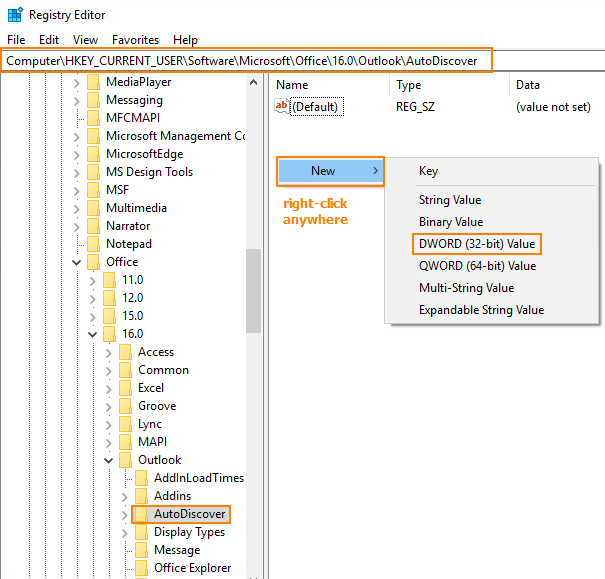Select the Multimedia tree item
The height and width of the screenshot is (579, 605).
136,208
